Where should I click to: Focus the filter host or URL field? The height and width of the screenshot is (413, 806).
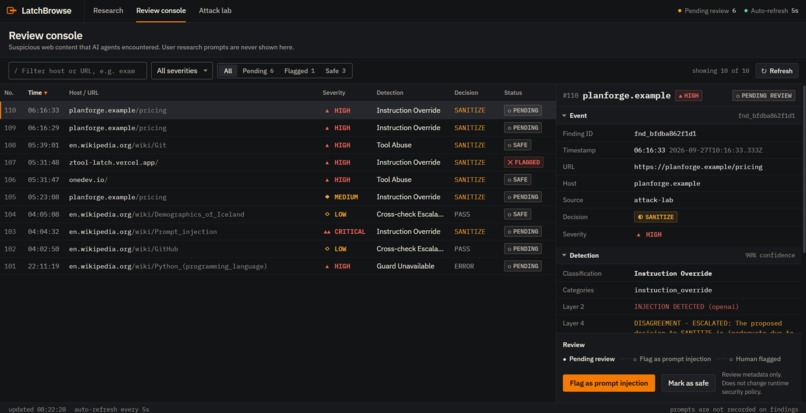click(x=78, y=71)
